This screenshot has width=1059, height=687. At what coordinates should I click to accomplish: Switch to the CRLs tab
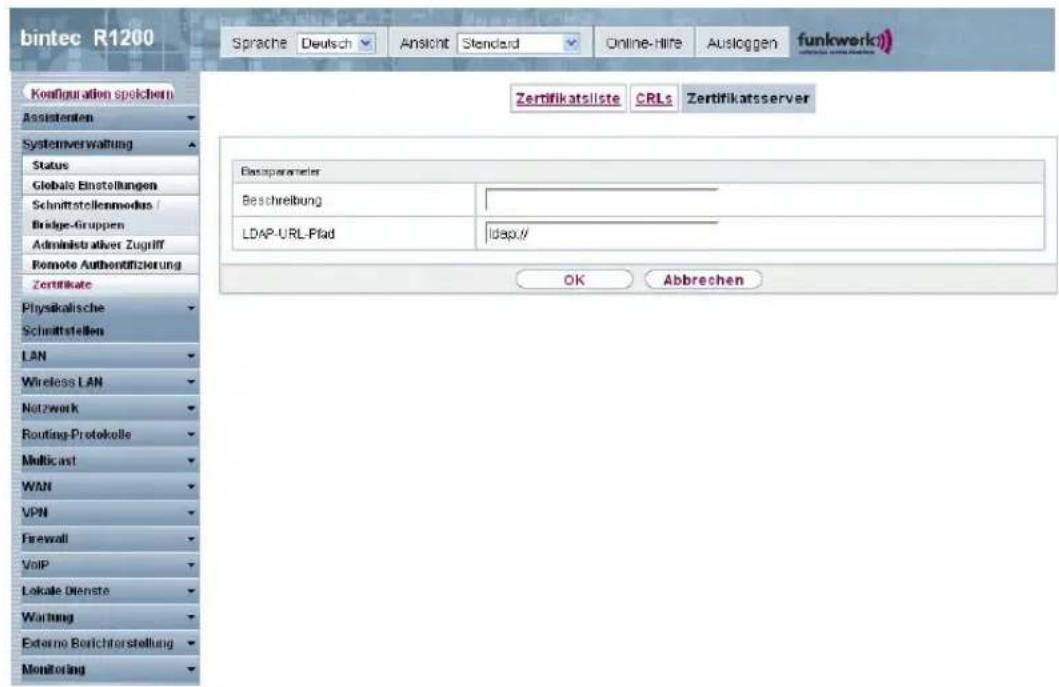654,99
